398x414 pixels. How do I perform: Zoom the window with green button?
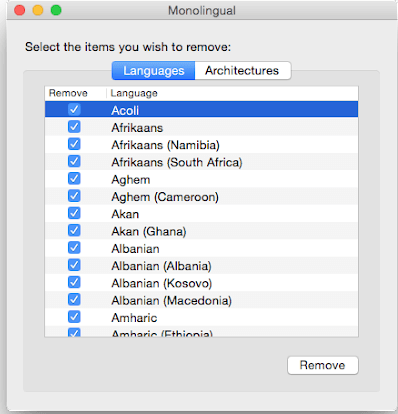click(x=56, y=10)
